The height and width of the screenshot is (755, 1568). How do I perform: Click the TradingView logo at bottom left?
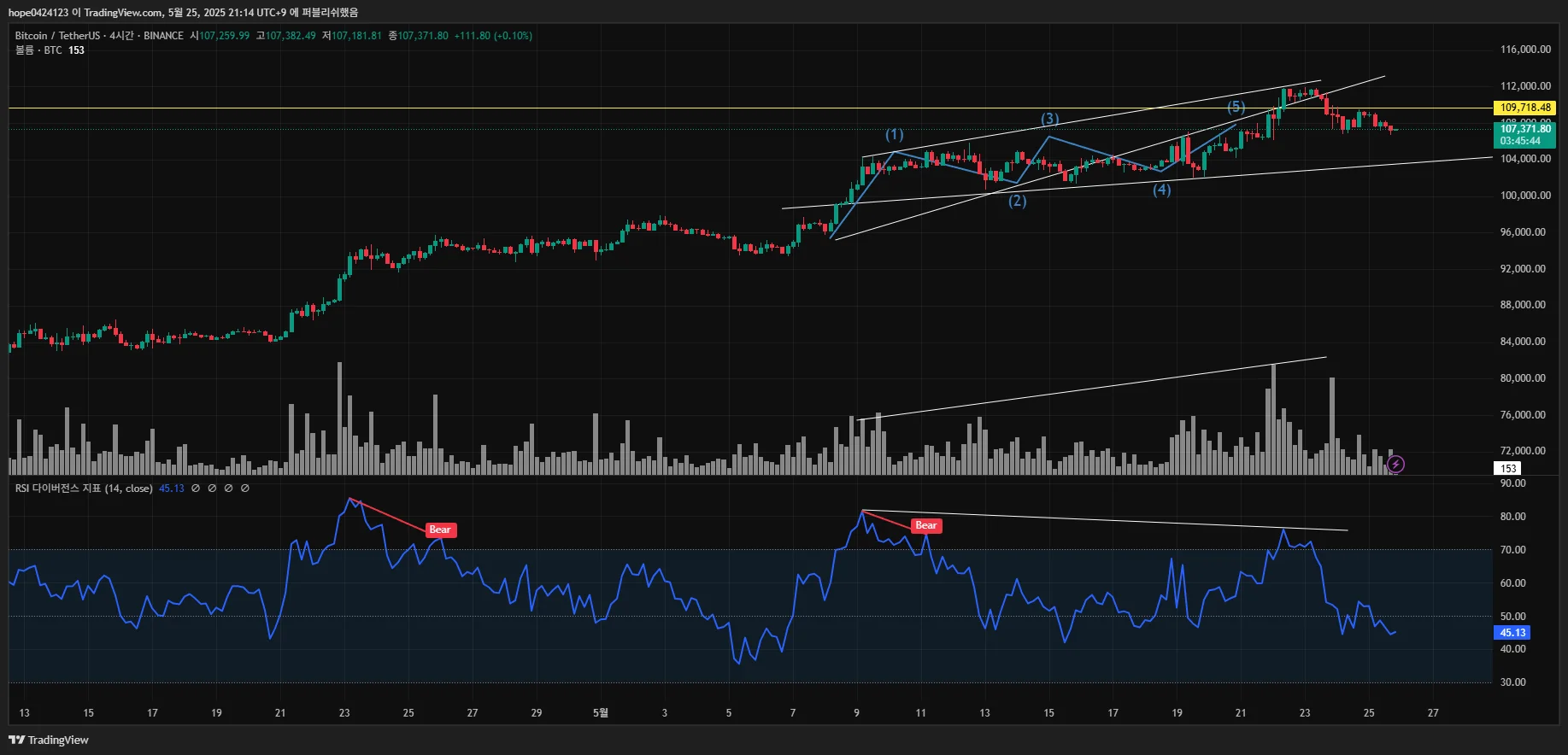point(49,740)
